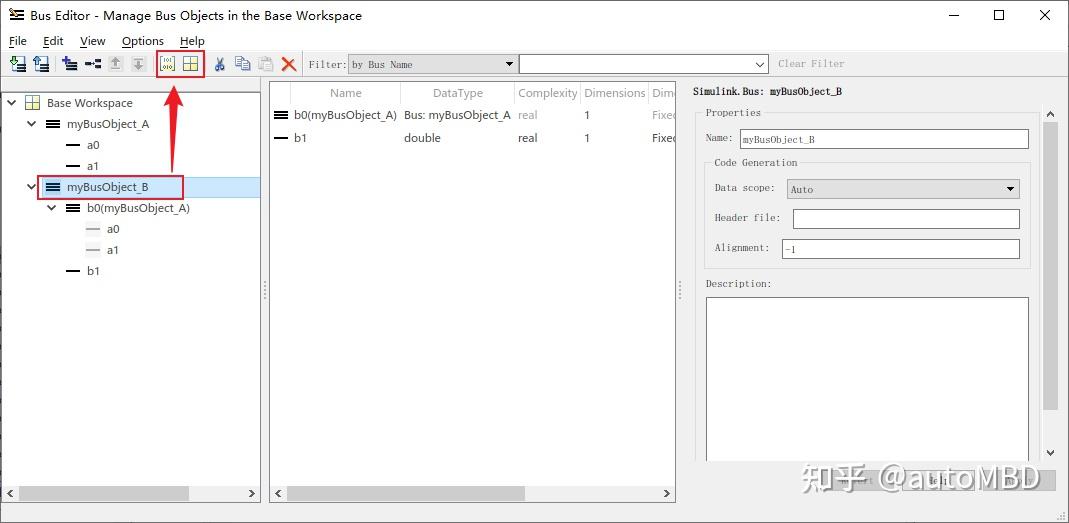The image size is (1069, 523).
Task: Click the Import bus objects toolbar icon
Action: [x=18, y=64]
